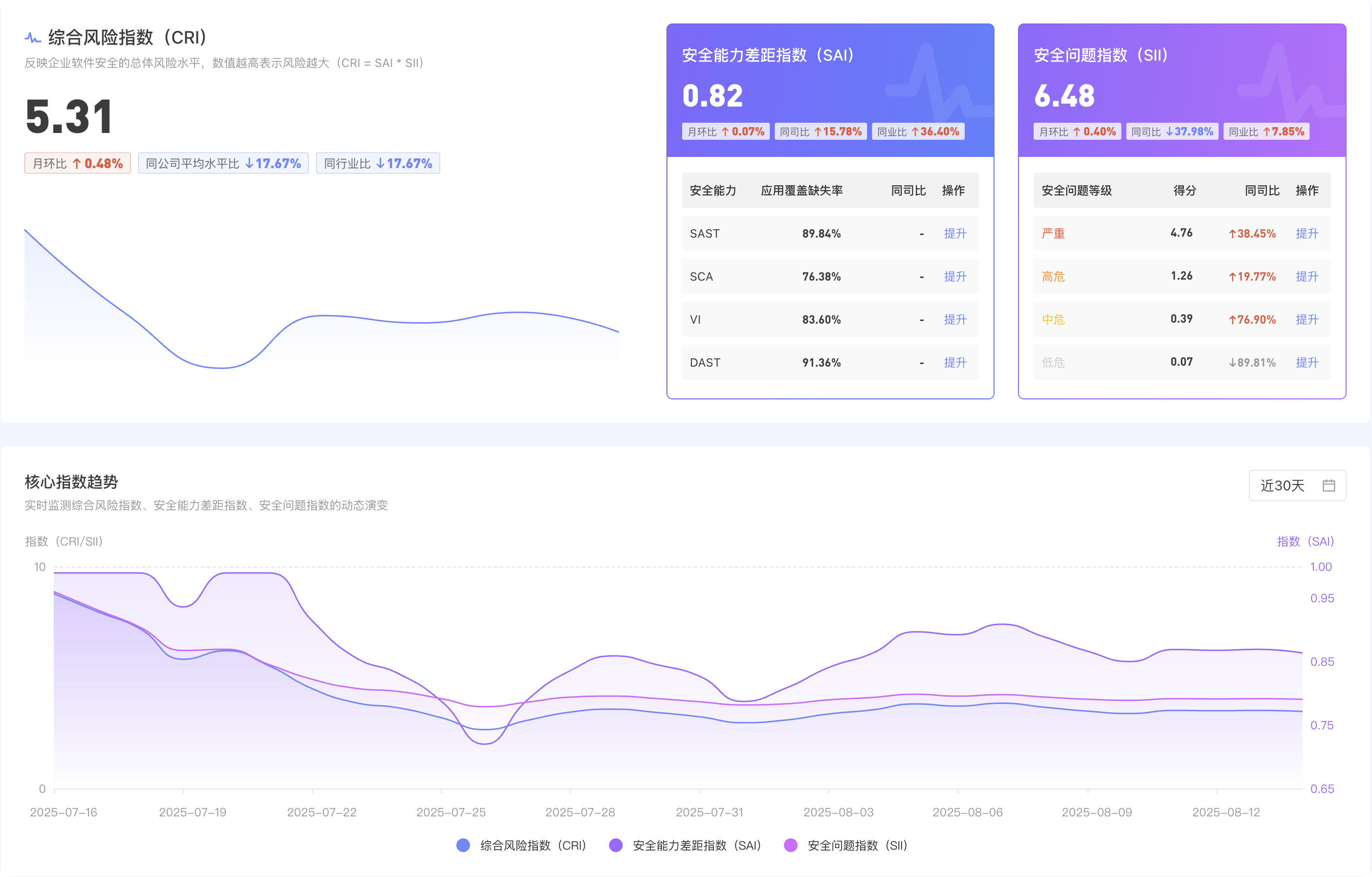
Task: Toggle the SAI legend dot
Action: [x=616, y=845]
